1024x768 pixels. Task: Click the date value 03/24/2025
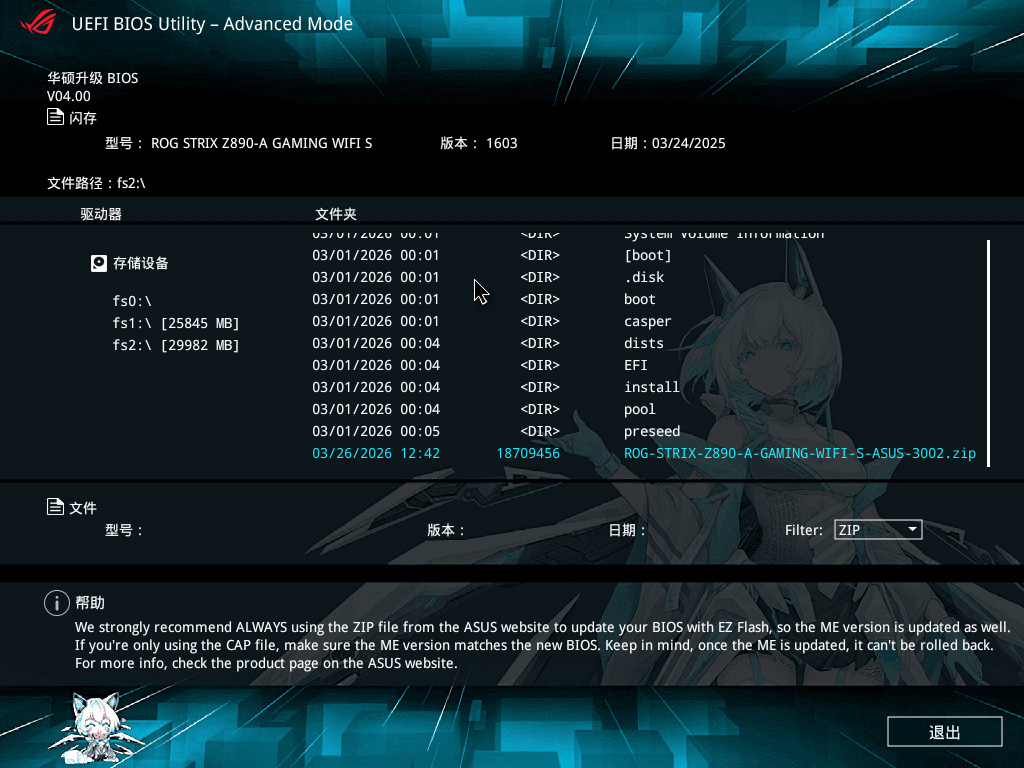(688, 143)
